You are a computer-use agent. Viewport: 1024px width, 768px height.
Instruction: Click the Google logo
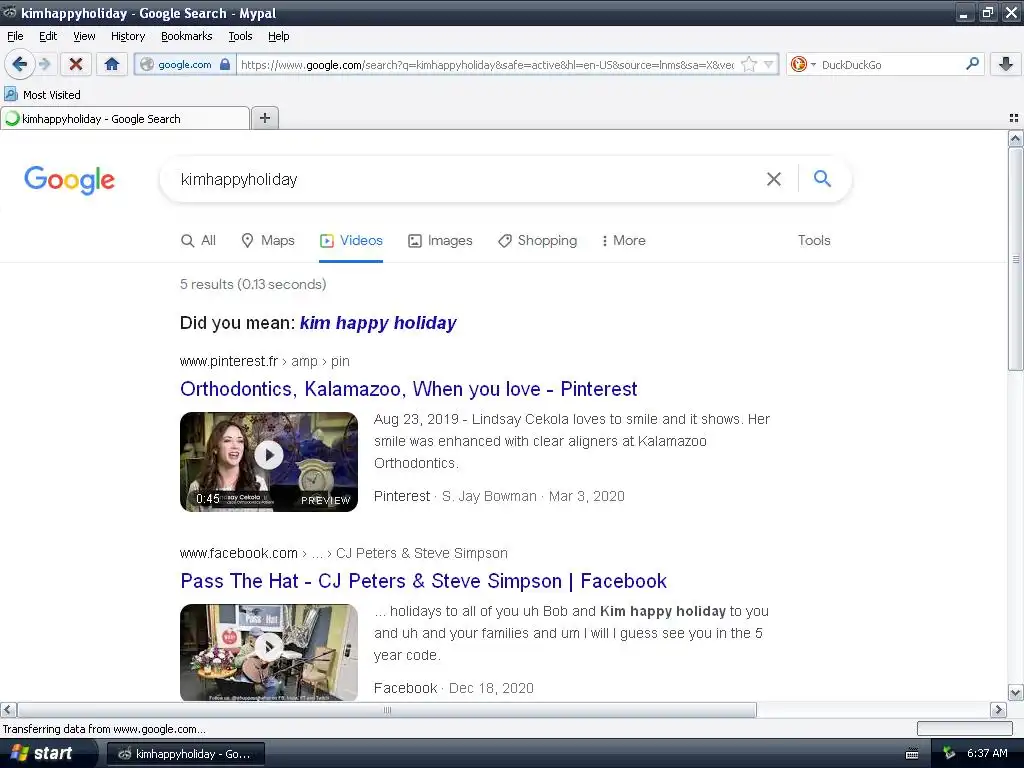pyautogui.click(x=69, y=180)
